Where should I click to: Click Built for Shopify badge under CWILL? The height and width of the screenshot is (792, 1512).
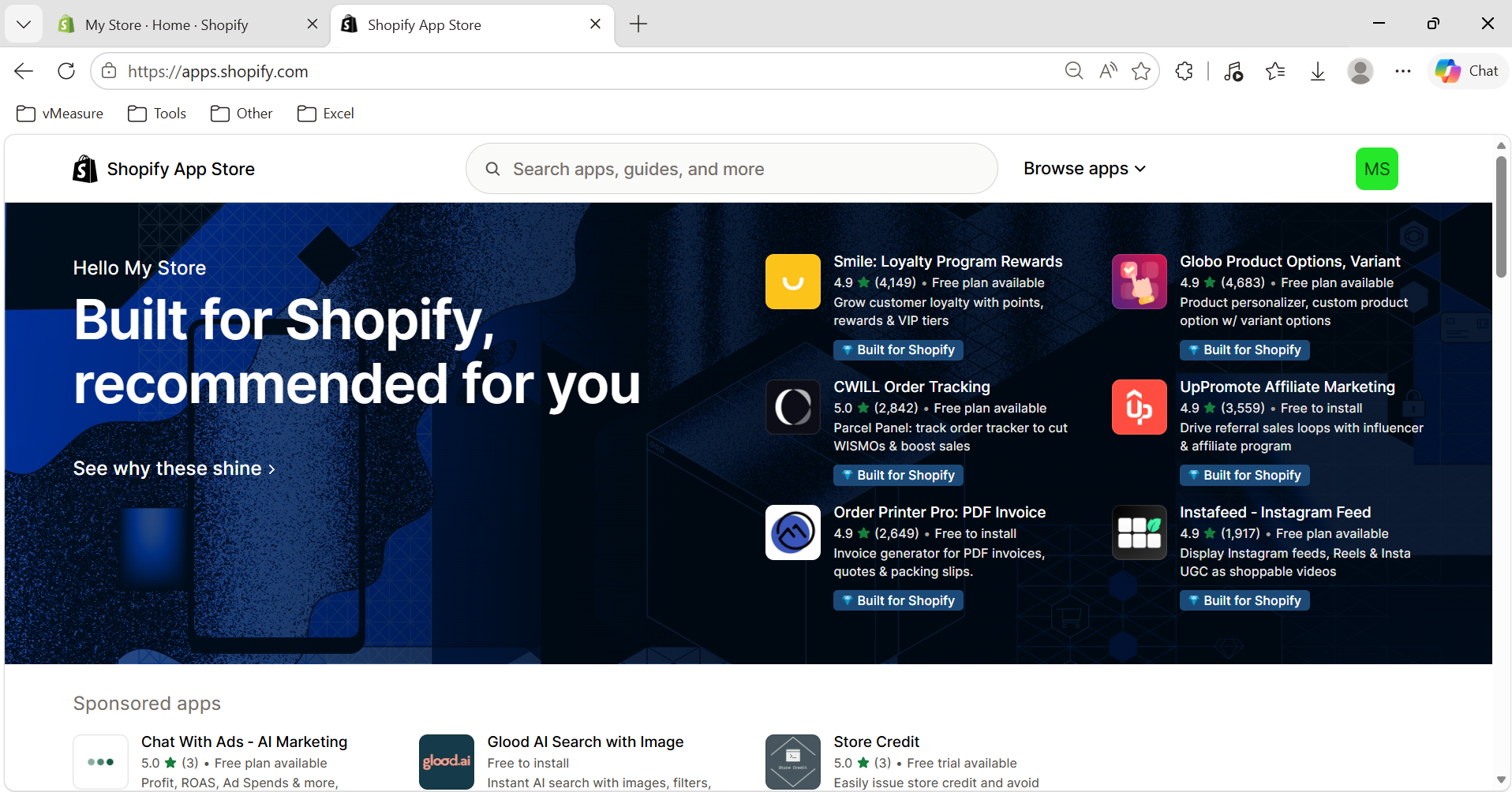click(898, 475)
